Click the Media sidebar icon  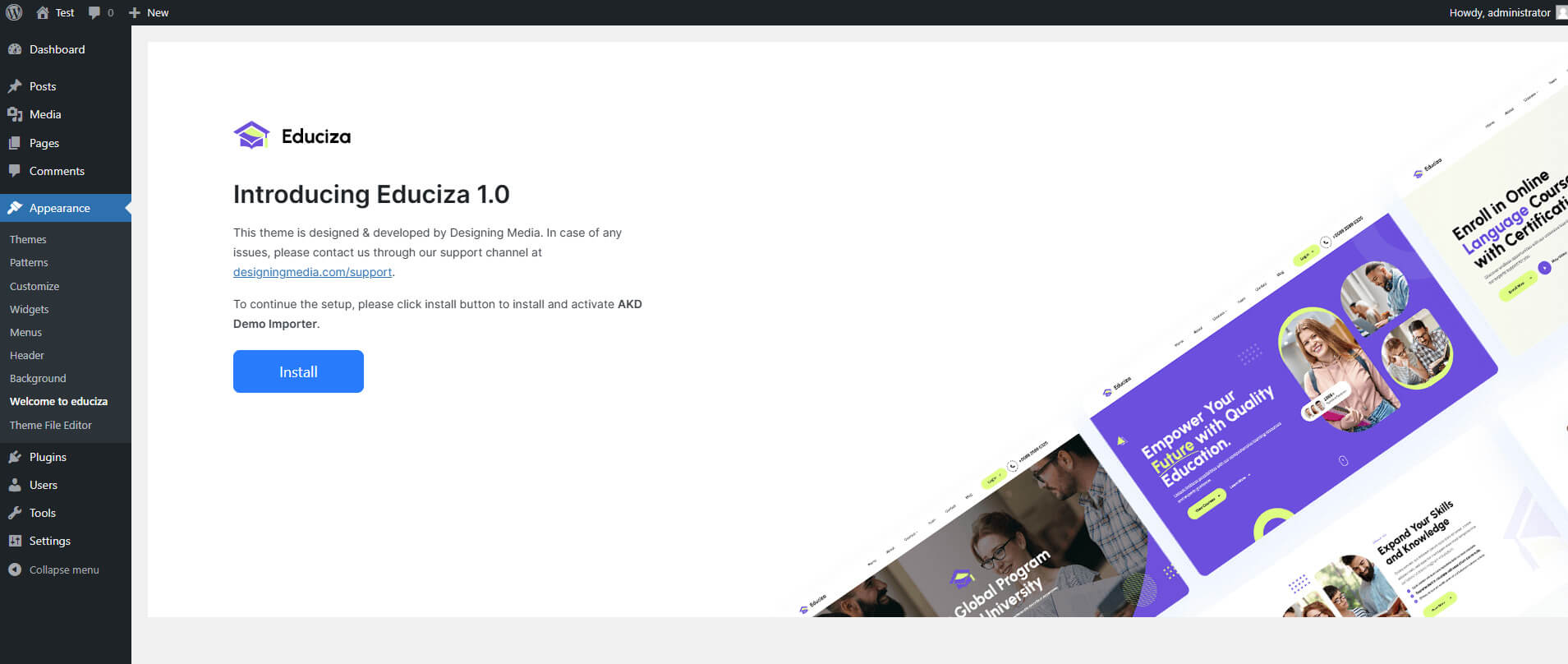(x=15, y=114)
